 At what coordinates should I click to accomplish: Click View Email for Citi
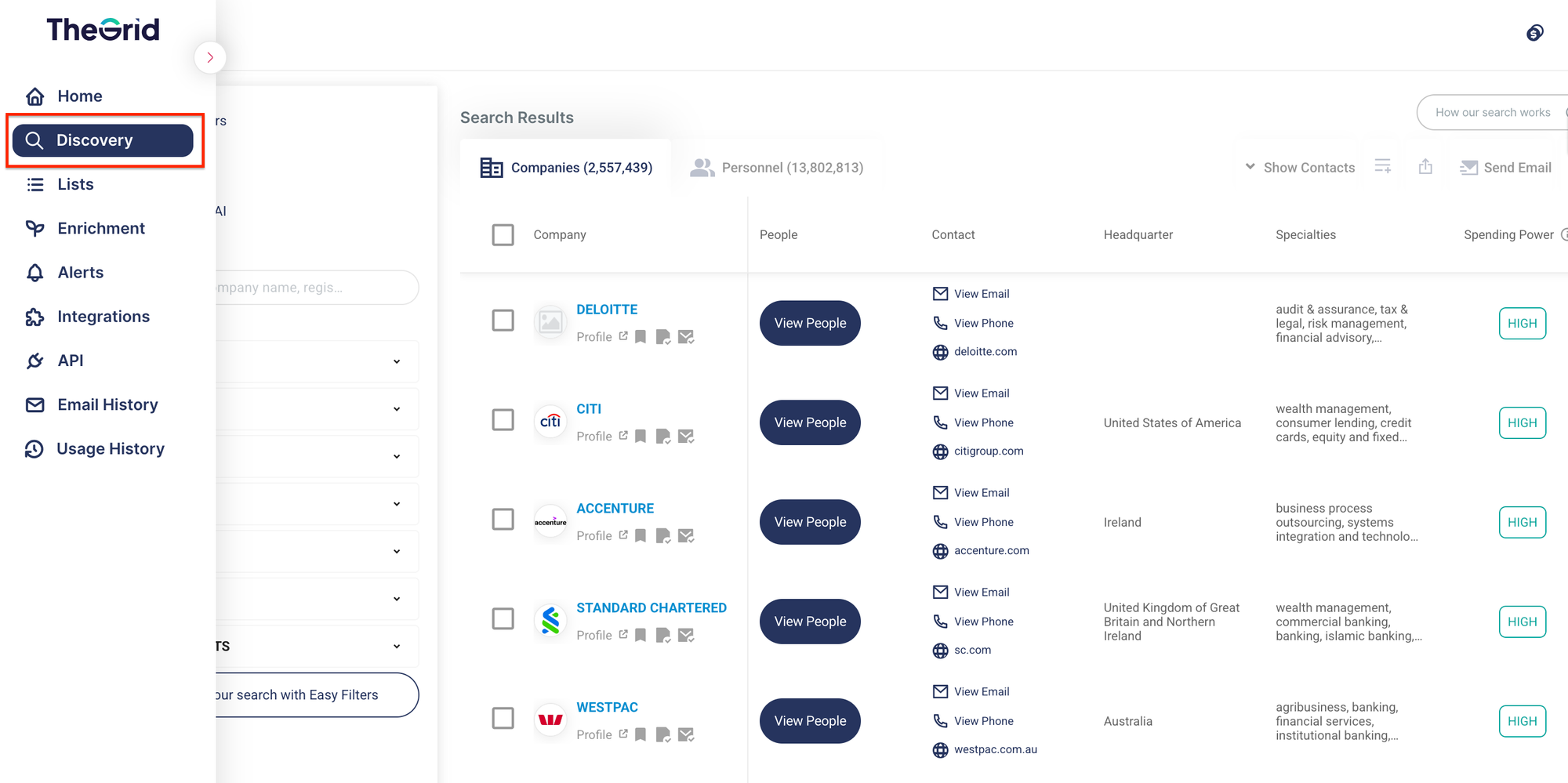[971, 393]
